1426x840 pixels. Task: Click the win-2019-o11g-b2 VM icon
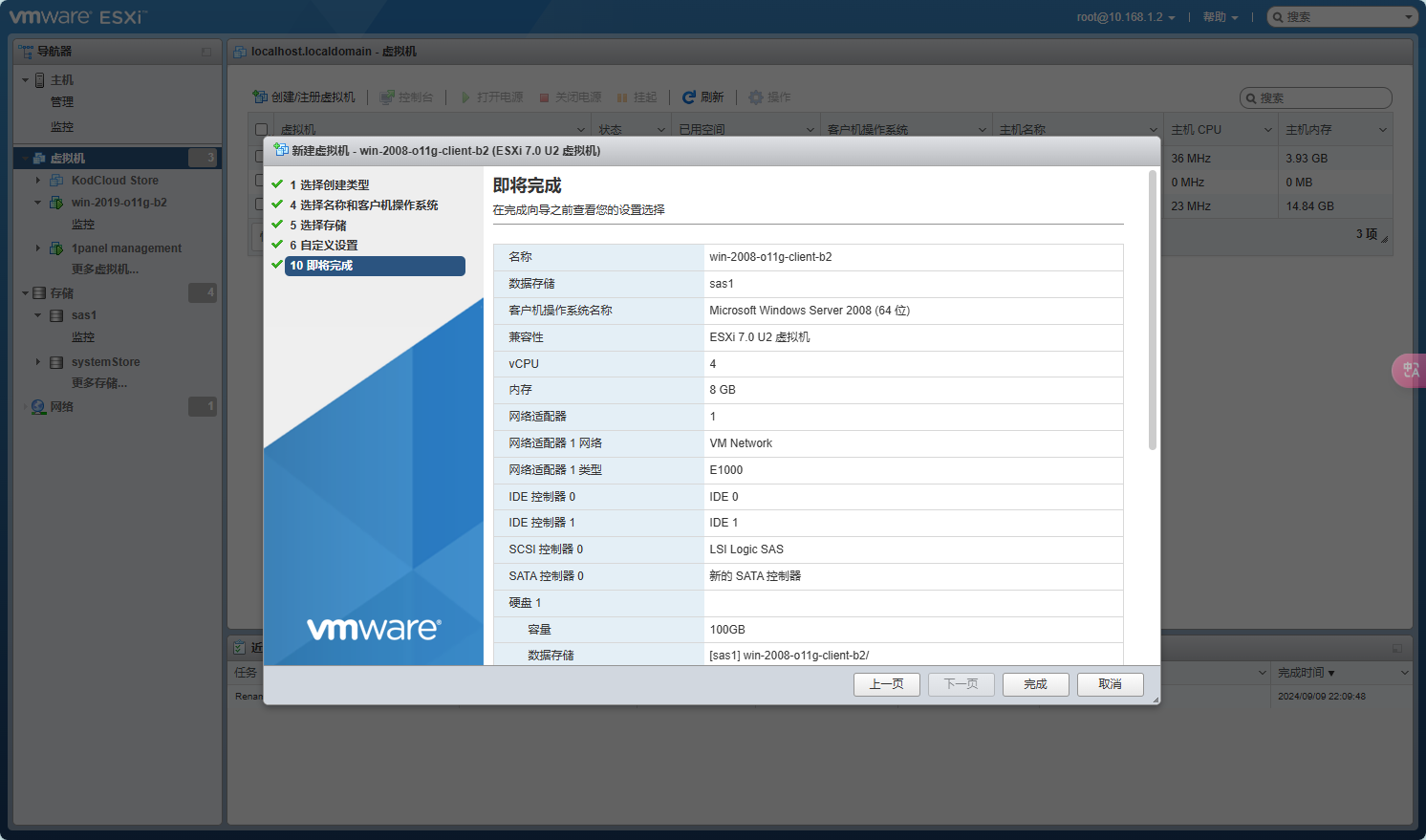click(56, 203)
